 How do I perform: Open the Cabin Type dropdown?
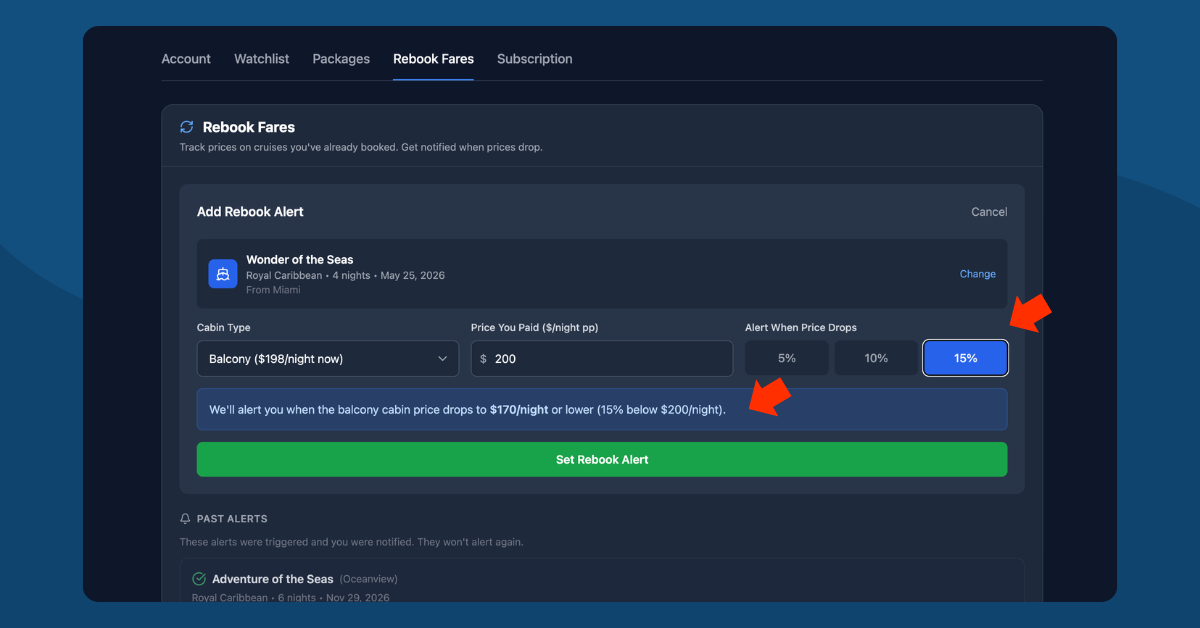[328, 357]
